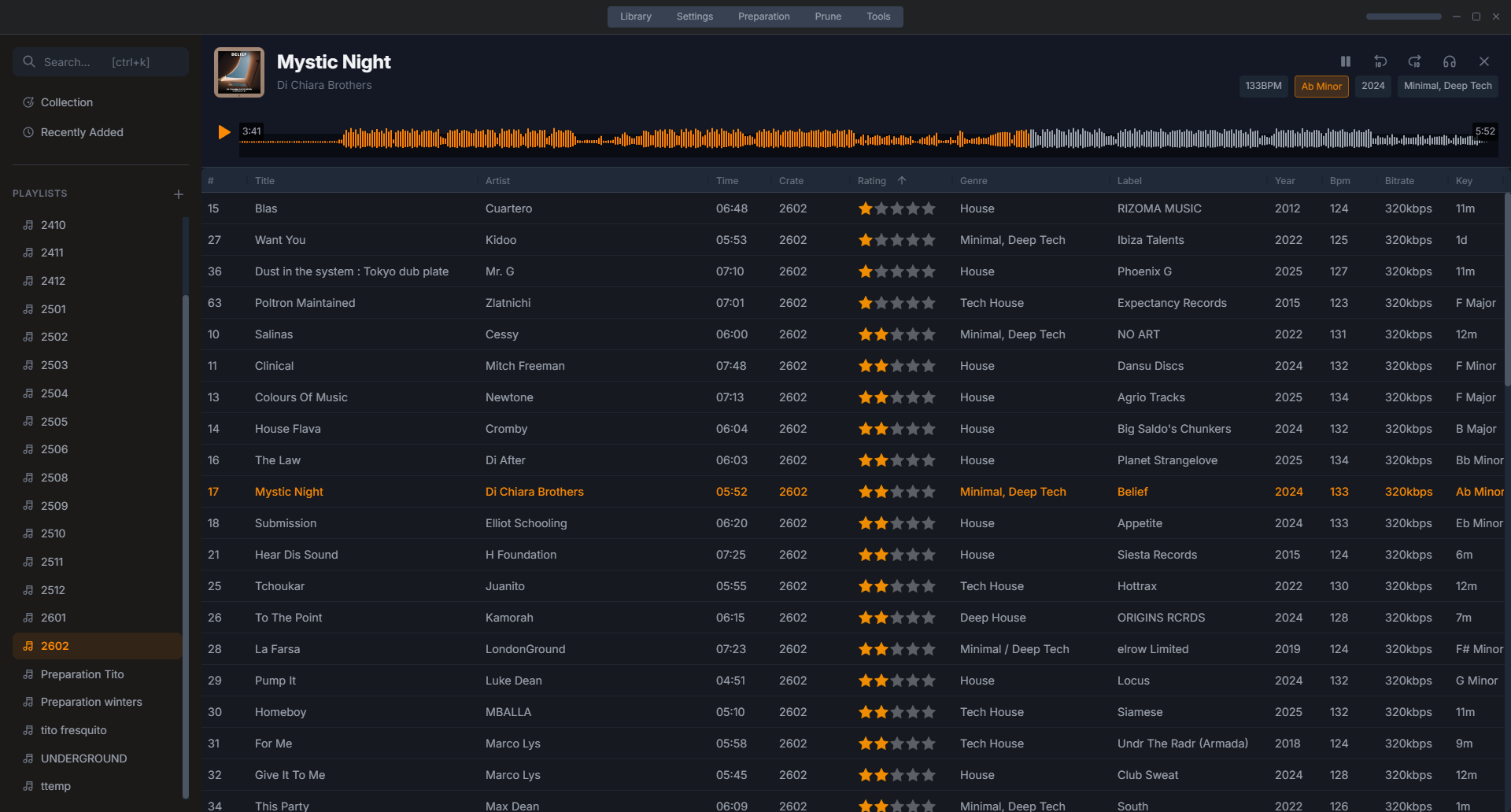Sort tracks by the Artist column
This screenshot has width=1511, height=812.
click(x=497, y=180)
